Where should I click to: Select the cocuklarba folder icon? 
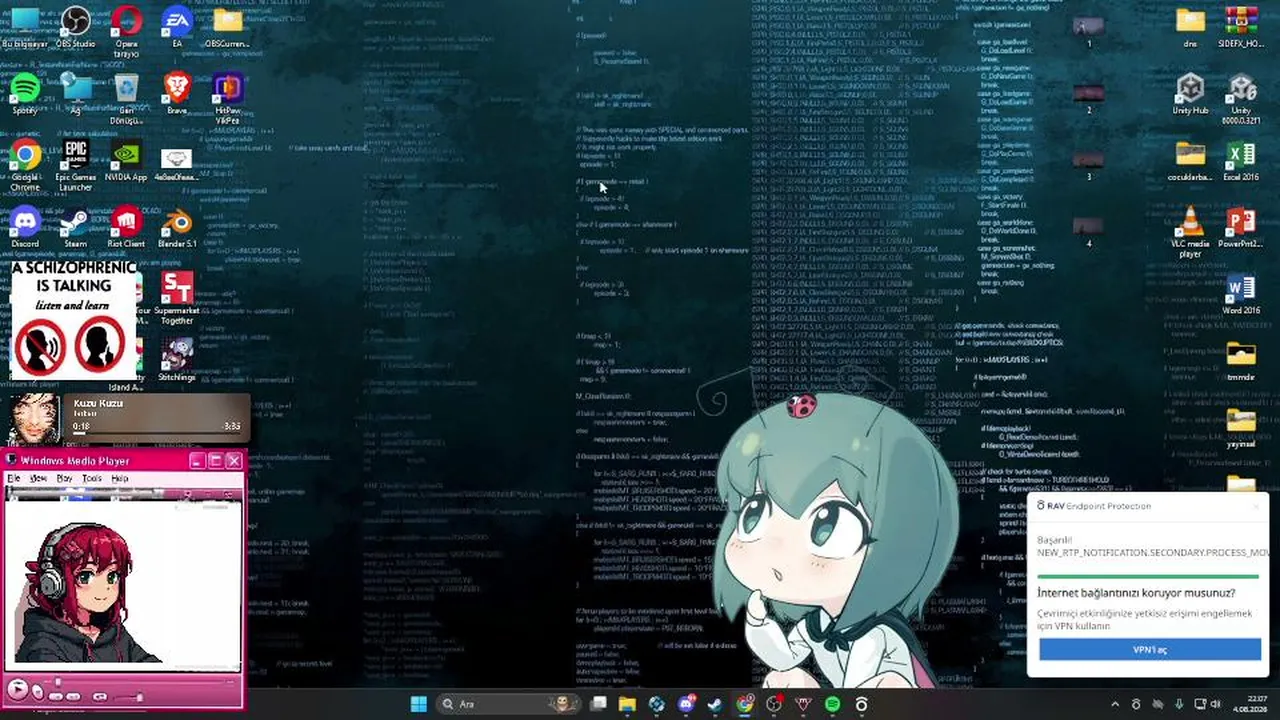click(x=1190, y=160)
